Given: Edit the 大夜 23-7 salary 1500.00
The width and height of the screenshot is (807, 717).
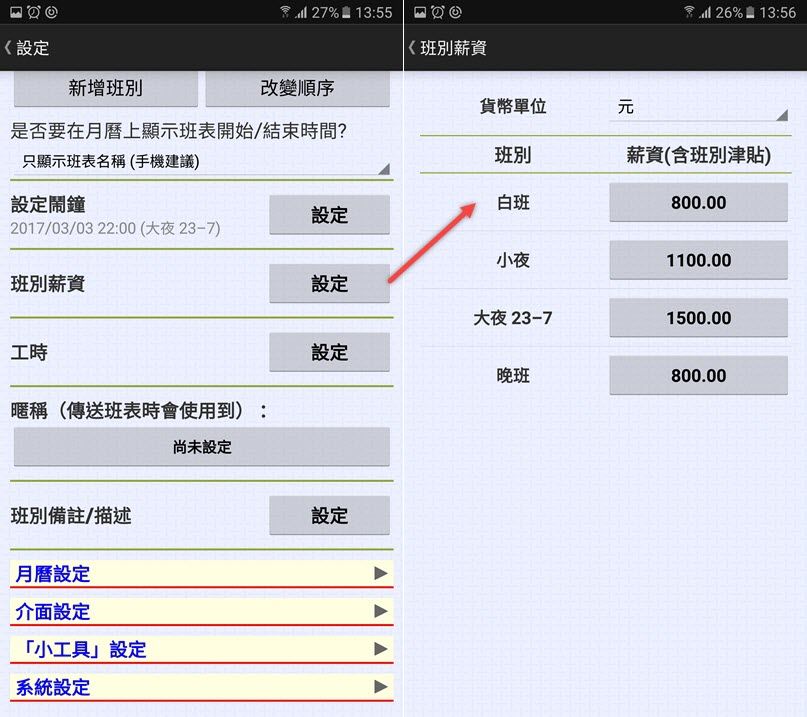Looking at the screenshot, I should [698, 318].
